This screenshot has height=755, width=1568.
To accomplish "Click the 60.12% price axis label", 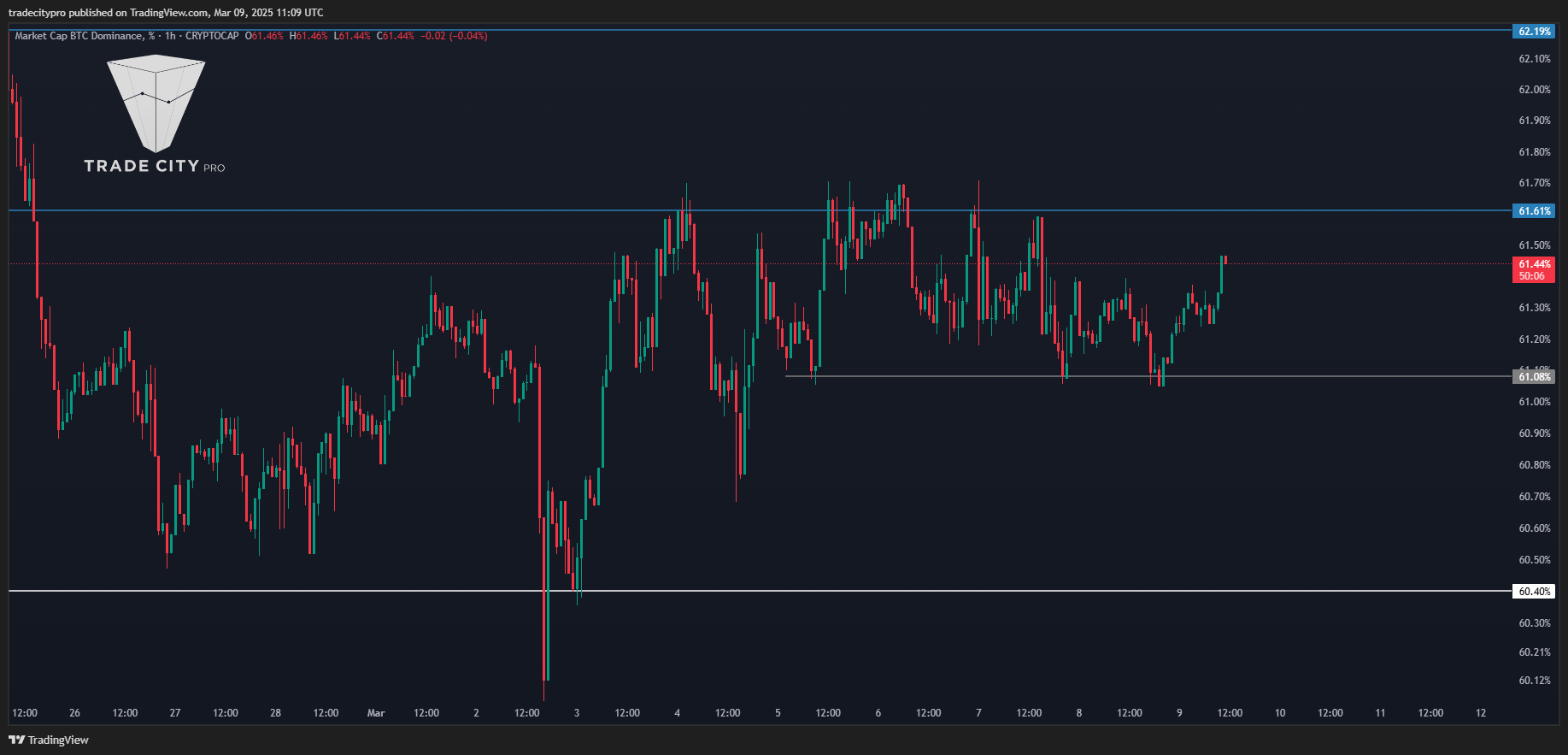I will point(1534,681).
